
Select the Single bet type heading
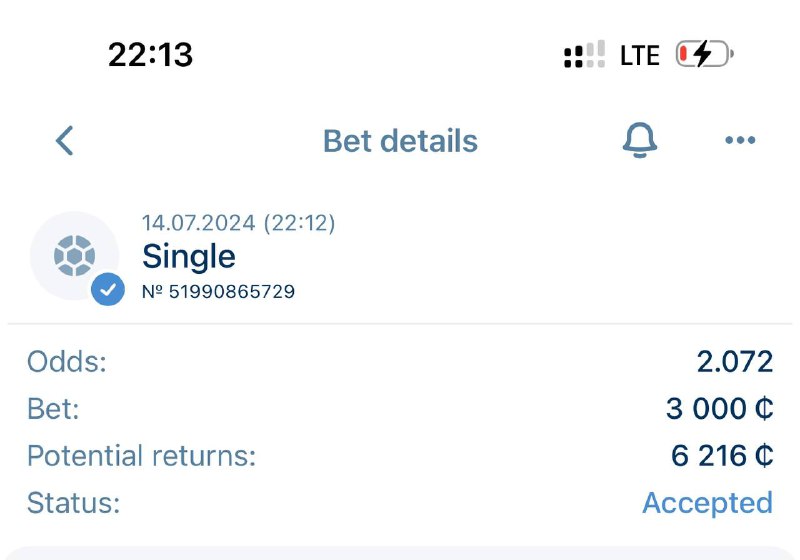click(x=189, y=257)
